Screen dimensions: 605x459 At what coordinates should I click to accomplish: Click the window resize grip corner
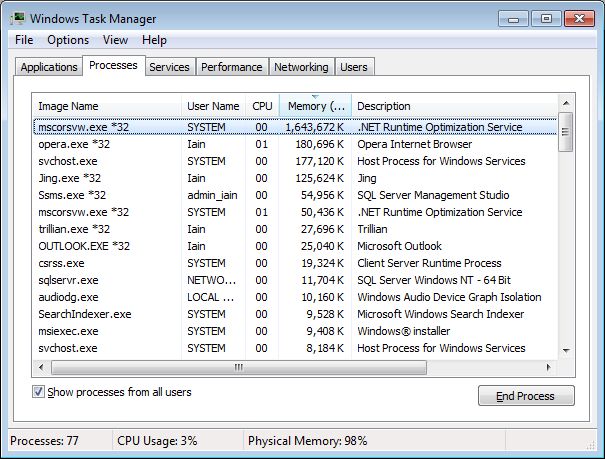tap(591, 446)
